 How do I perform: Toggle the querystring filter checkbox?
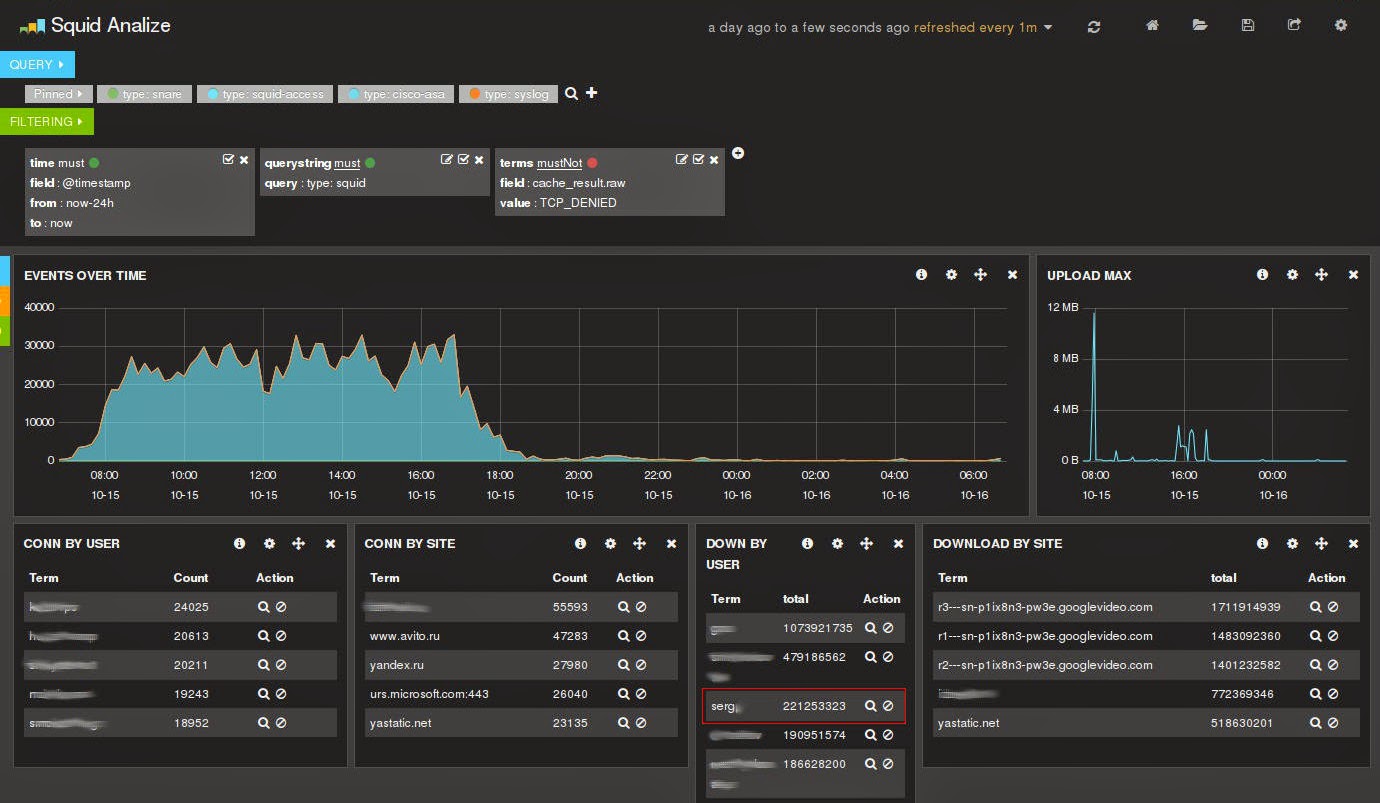(x=464, y=160)
